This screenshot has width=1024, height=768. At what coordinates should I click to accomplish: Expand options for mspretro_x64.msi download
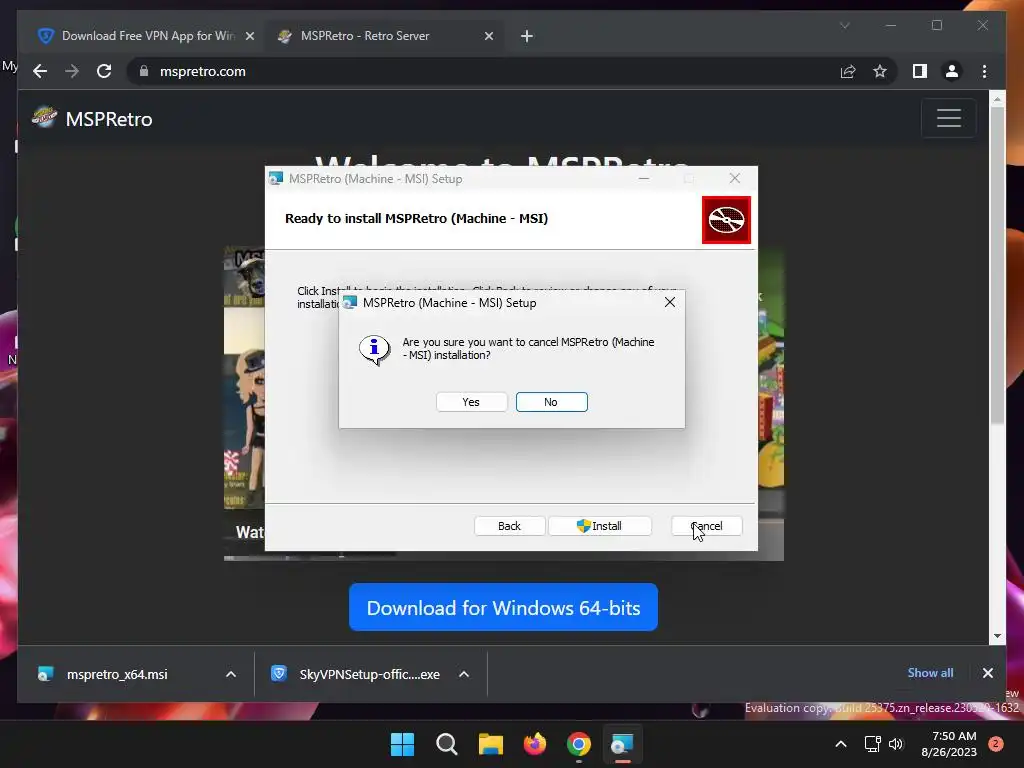(231, 674)
